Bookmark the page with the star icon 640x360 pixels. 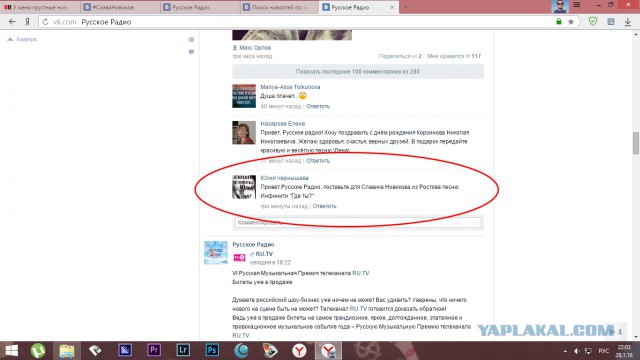pos(571,22)
